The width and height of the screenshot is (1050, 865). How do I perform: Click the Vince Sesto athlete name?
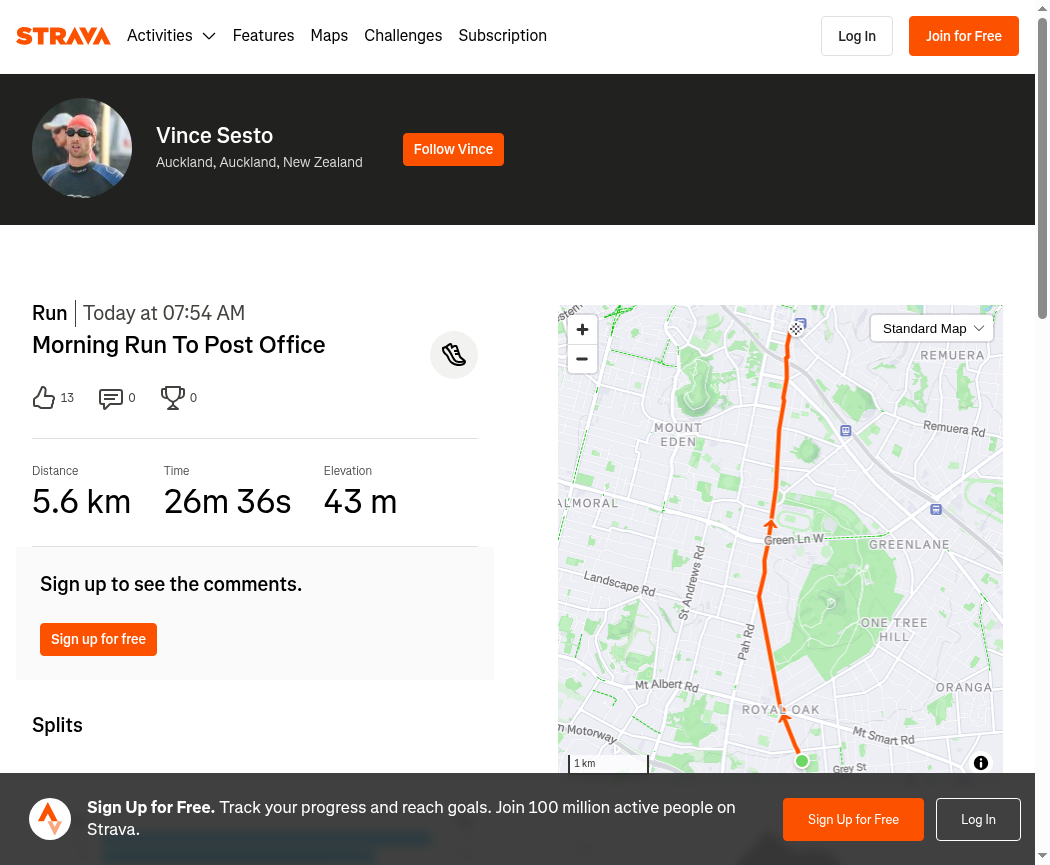tap(214, 136)
